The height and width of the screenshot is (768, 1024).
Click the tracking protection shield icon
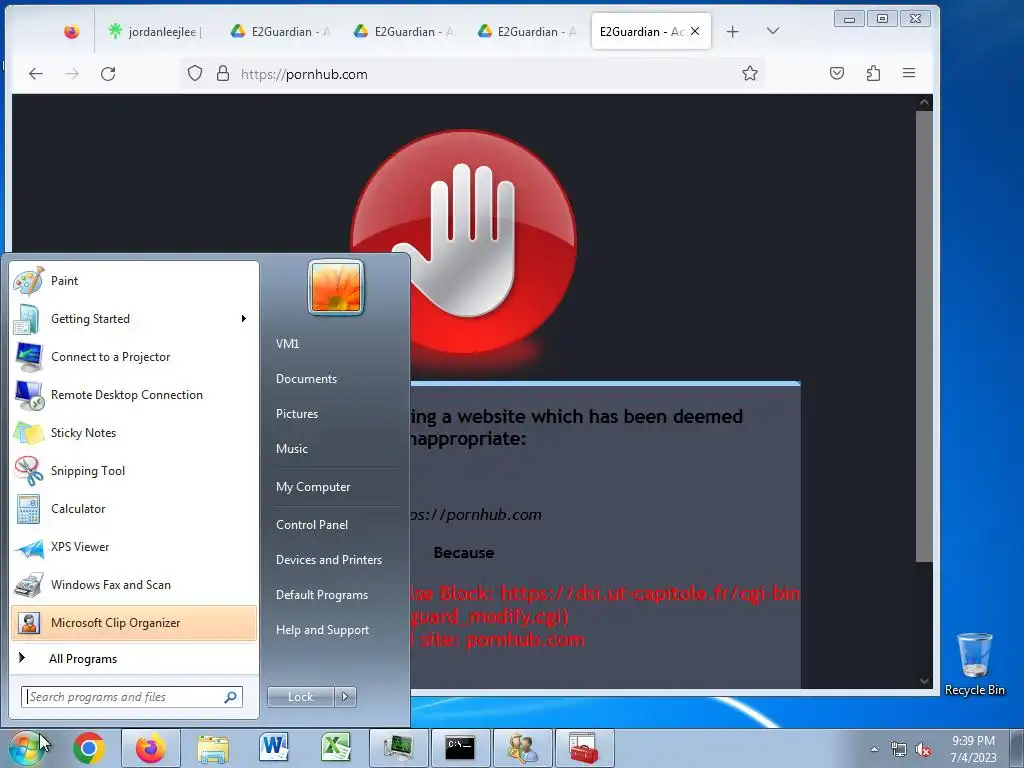tap(195, 73)
